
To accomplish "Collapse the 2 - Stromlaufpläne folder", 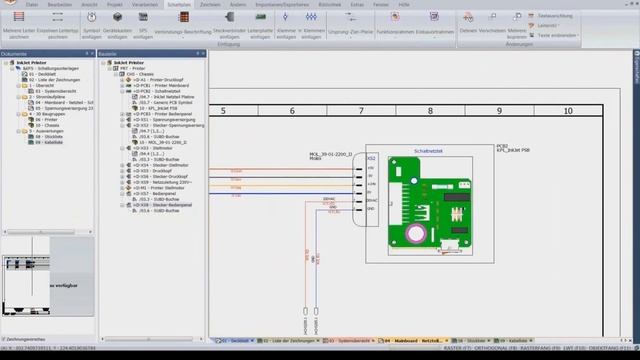I will tap(18, 97).
